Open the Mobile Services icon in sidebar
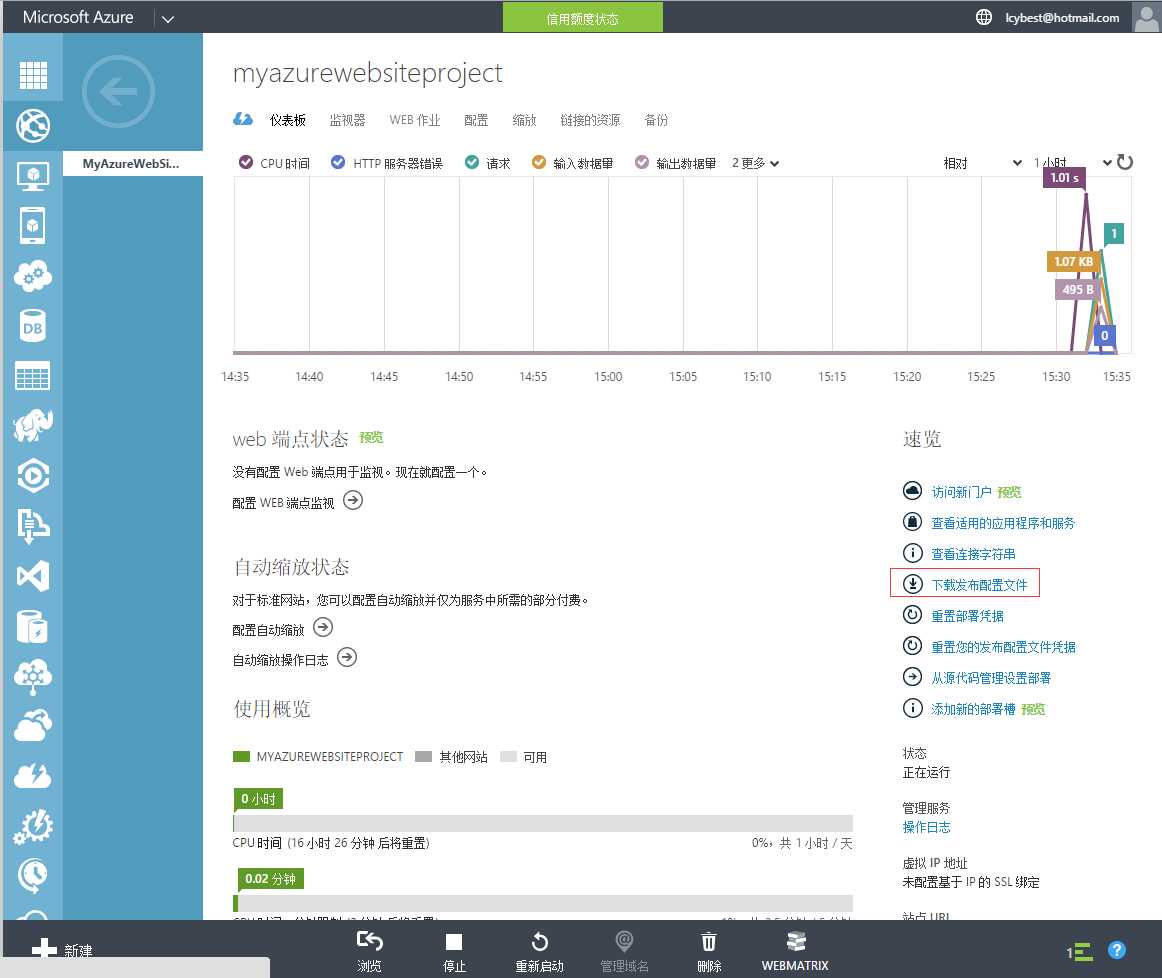1162x978 pixels. pyautogui.click(x=33, y=226)
